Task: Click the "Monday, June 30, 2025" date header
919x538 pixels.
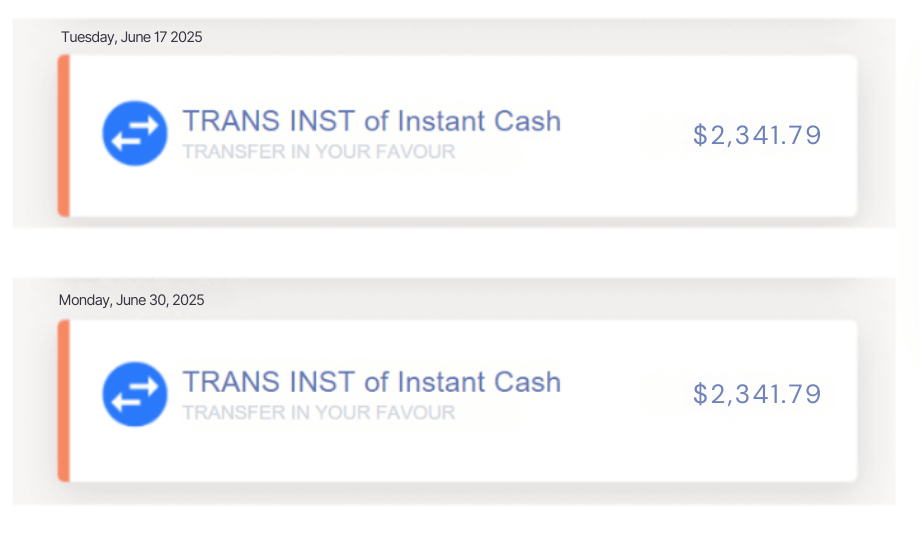Action: point(131,300)
